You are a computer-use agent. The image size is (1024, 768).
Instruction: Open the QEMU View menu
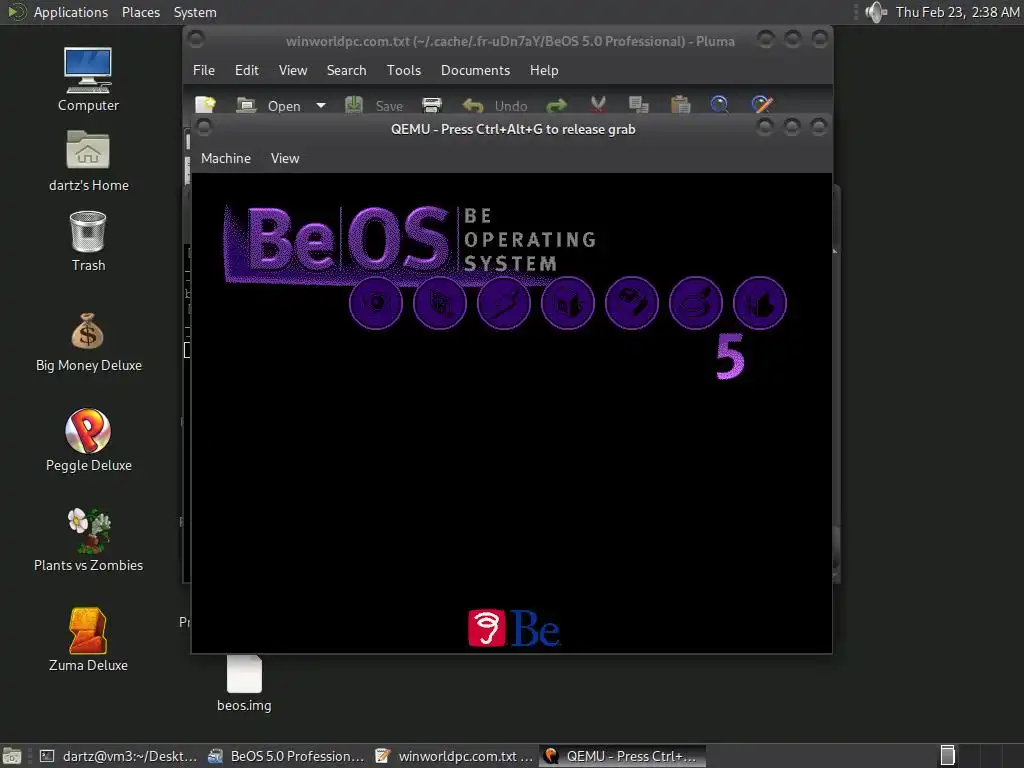(x=285, y=158)
